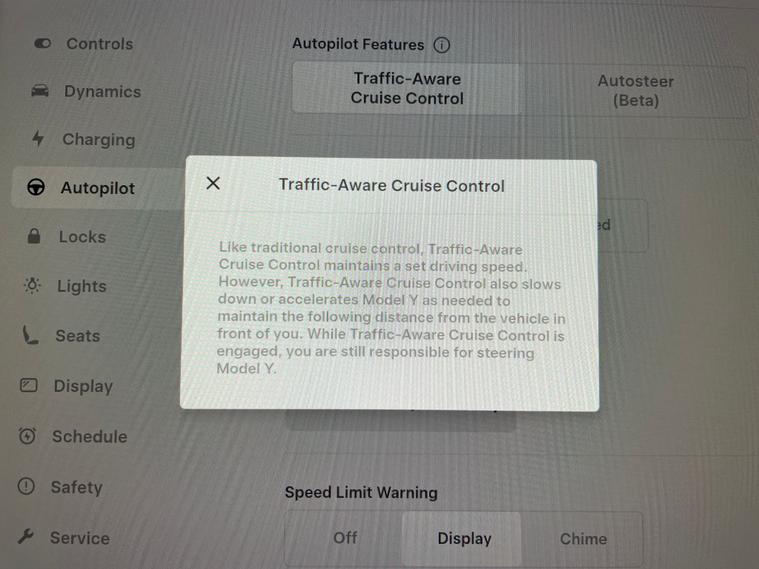This screenshot has width=759, height=569.
Task: Click the seat icon beside Seats
Action: tap(30, 335)
